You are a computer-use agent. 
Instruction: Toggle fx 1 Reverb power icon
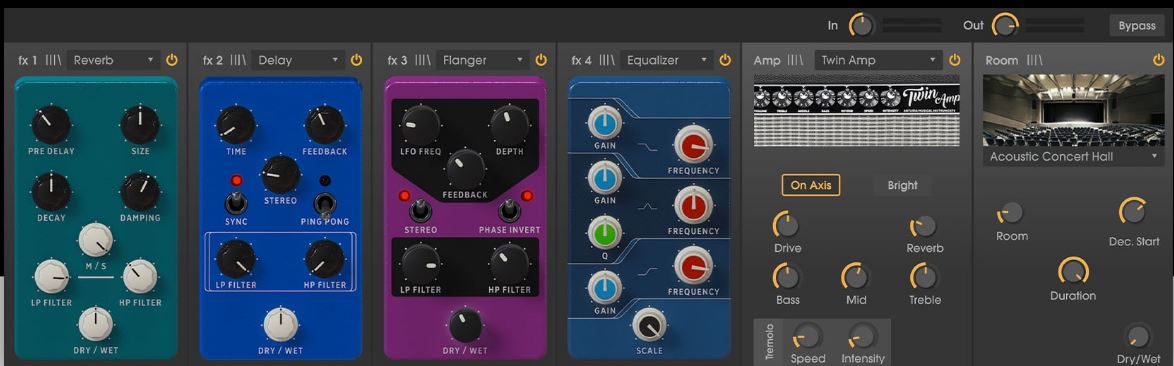[171, 60]
